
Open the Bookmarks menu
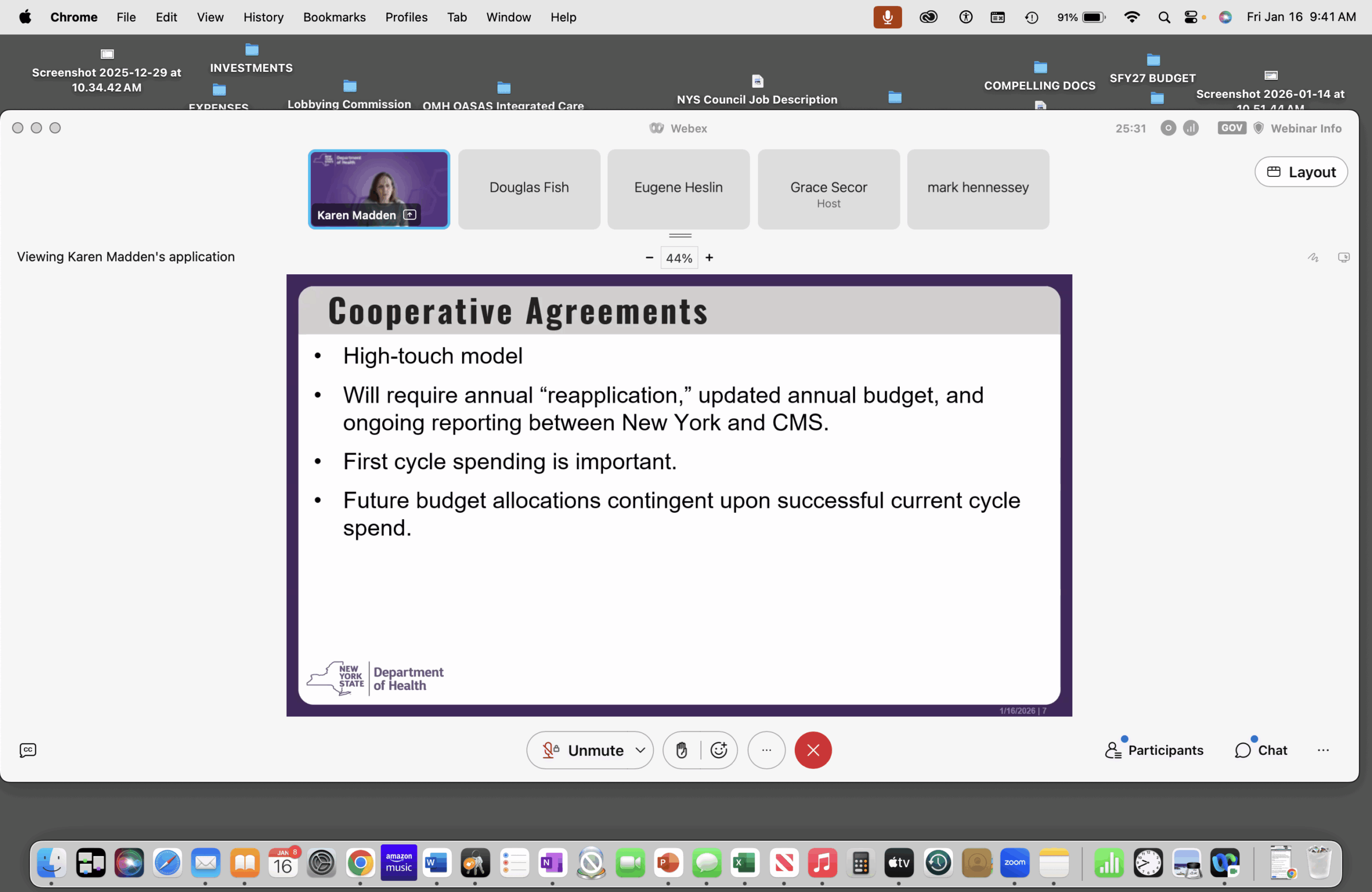click(x=334, y=17)
